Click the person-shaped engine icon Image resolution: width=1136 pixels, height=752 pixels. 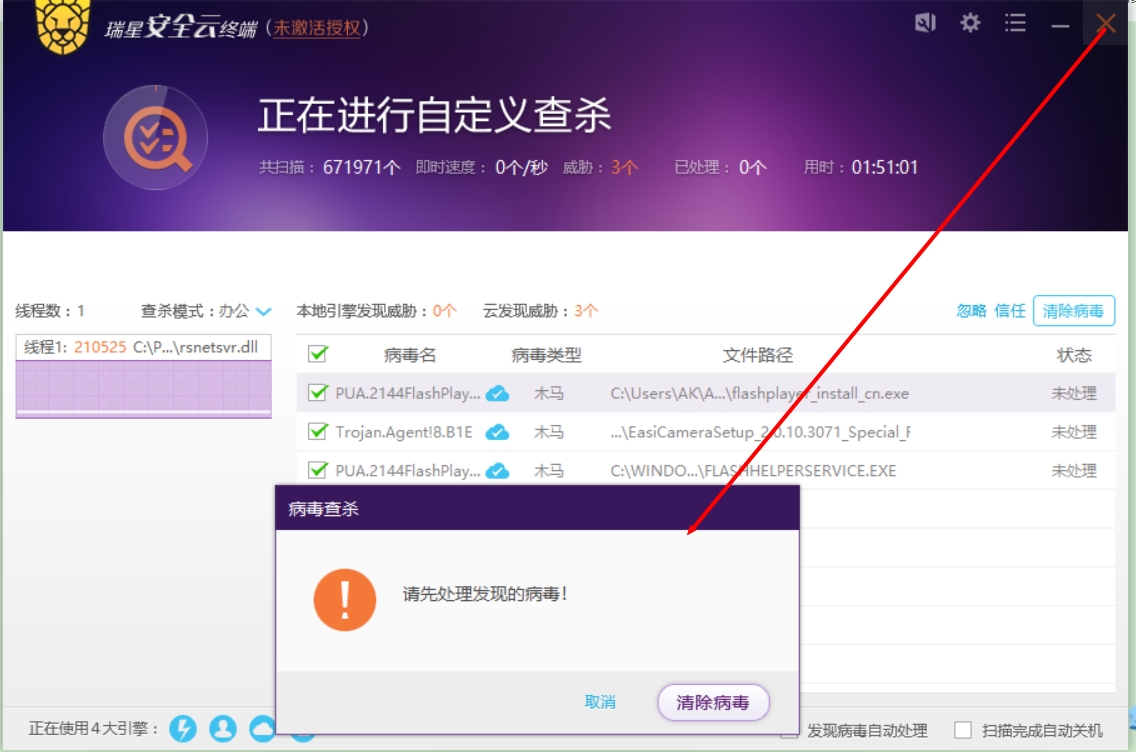[x=223, y=728]
